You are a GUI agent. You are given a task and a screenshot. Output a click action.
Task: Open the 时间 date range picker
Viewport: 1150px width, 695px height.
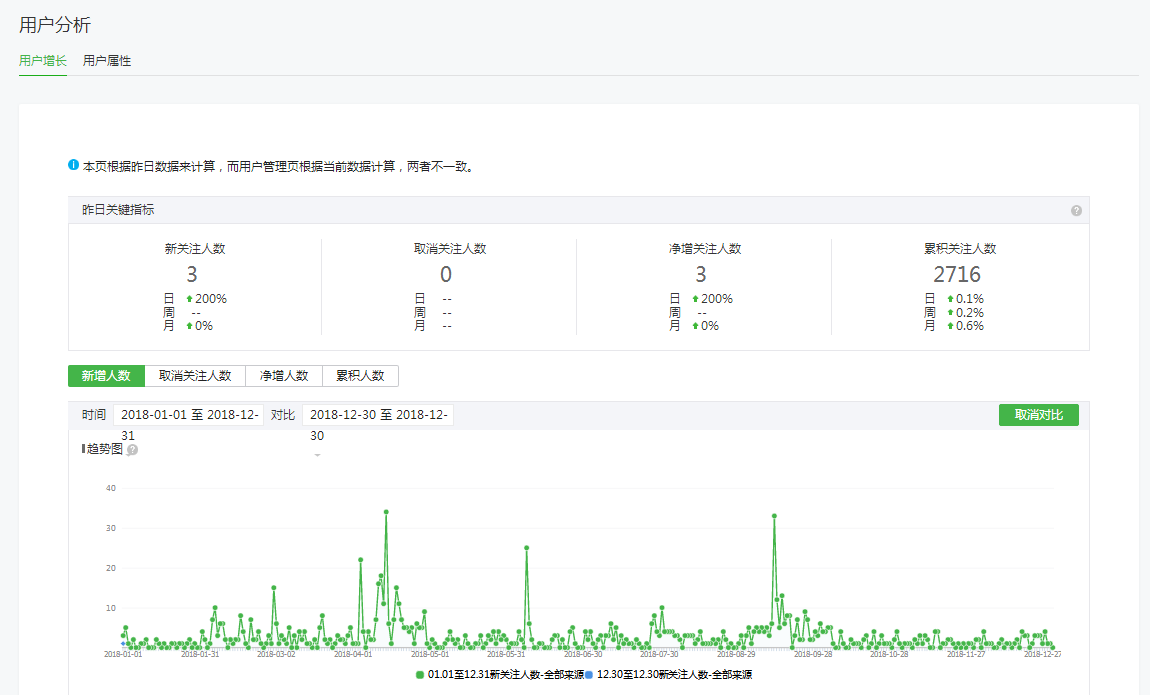(189, 415)
